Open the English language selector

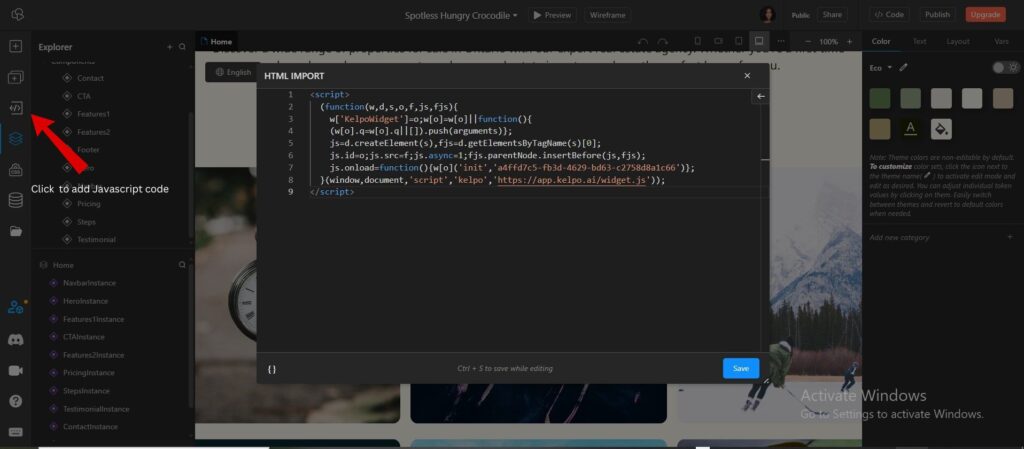[x=233, y=72]
